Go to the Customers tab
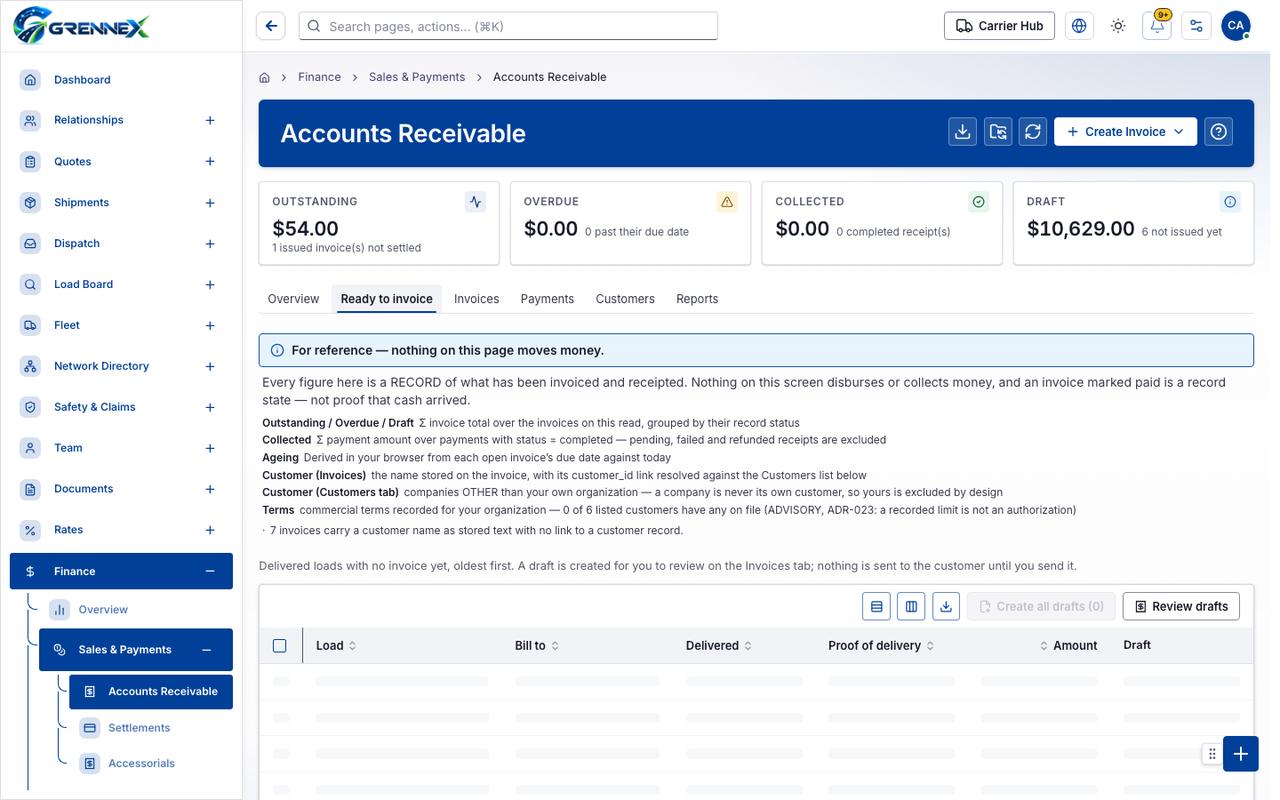 point(625,299)
